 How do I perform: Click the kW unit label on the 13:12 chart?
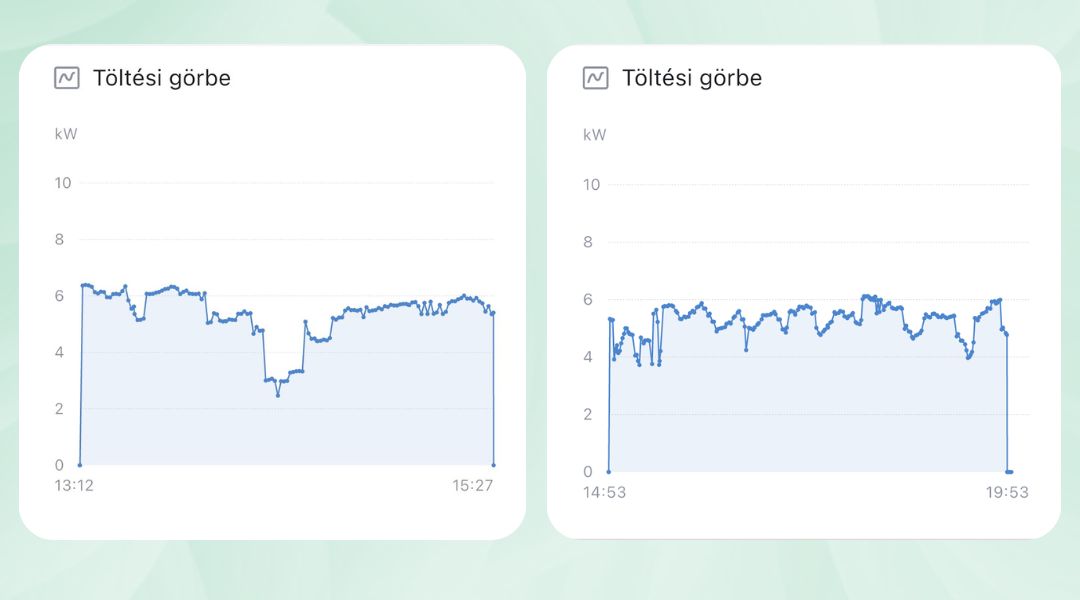point(65,133)
